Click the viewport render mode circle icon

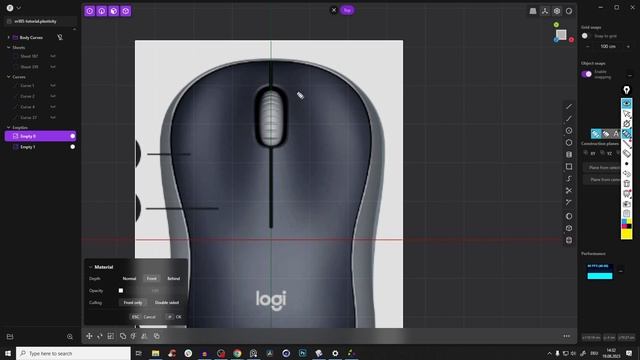point(569,11)
